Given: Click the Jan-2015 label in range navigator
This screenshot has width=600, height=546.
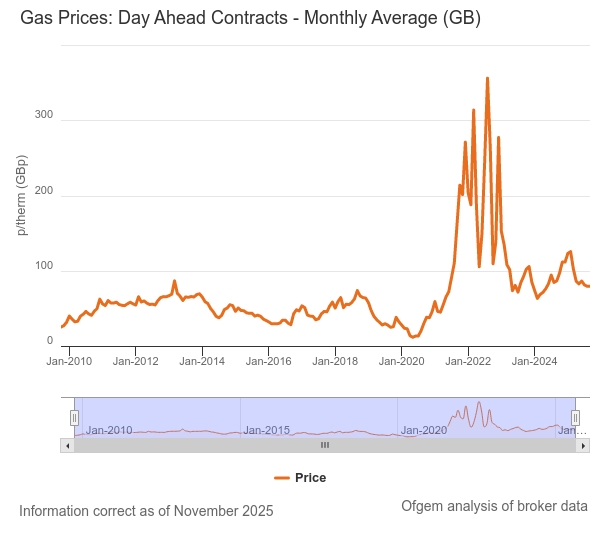Looking at the screenshot, I should click(267, 430).
